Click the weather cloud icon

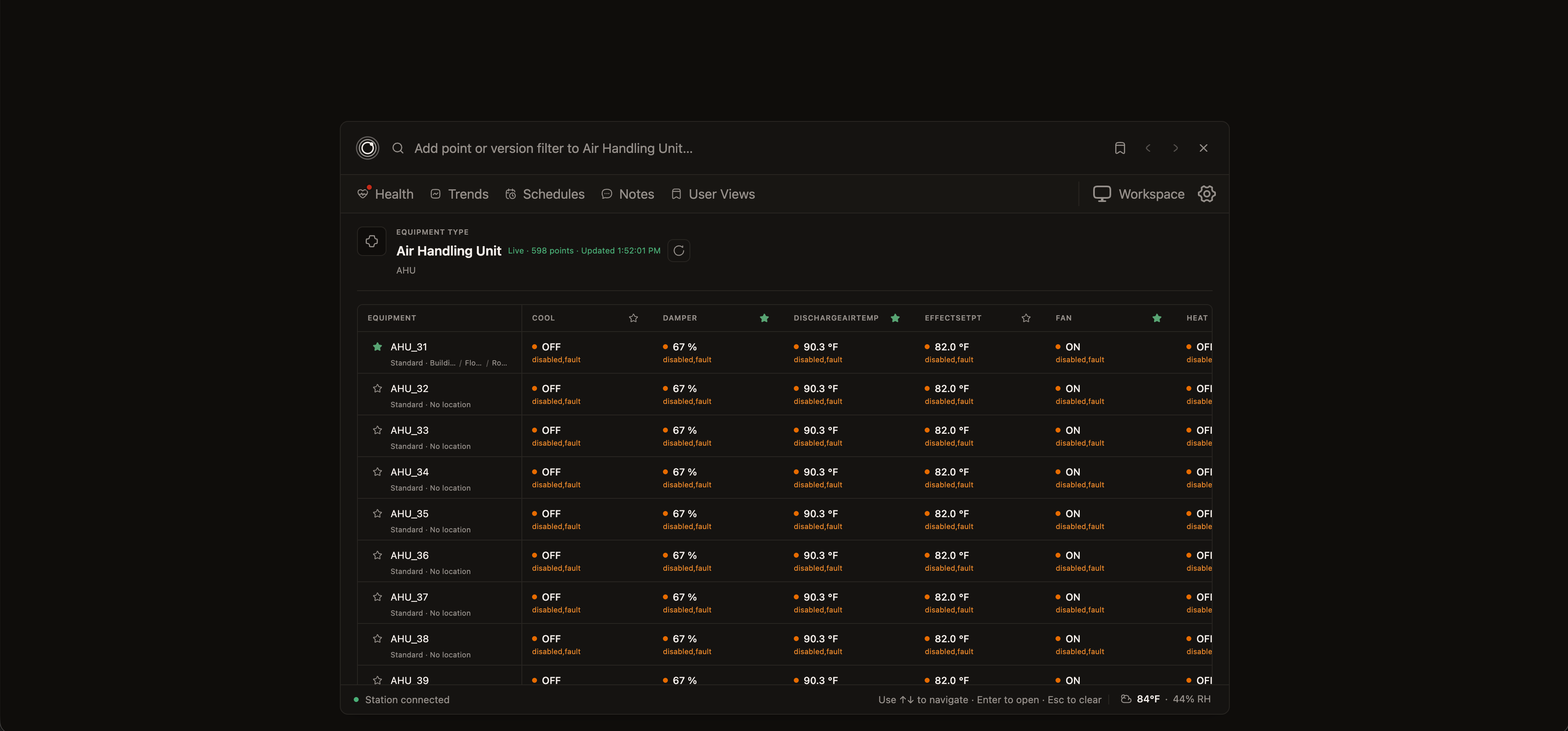[x=1126, y=699]
